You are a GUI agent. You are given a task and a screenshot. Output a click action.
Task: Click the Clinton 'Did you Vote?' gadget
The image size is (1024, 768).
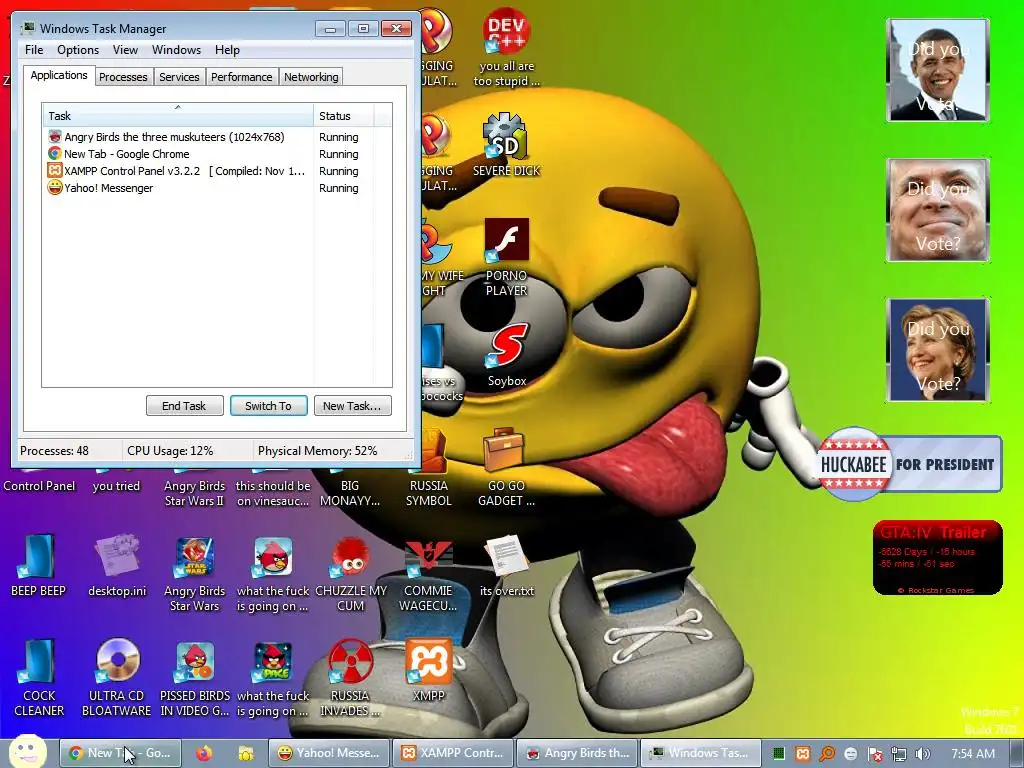point(938,349)
